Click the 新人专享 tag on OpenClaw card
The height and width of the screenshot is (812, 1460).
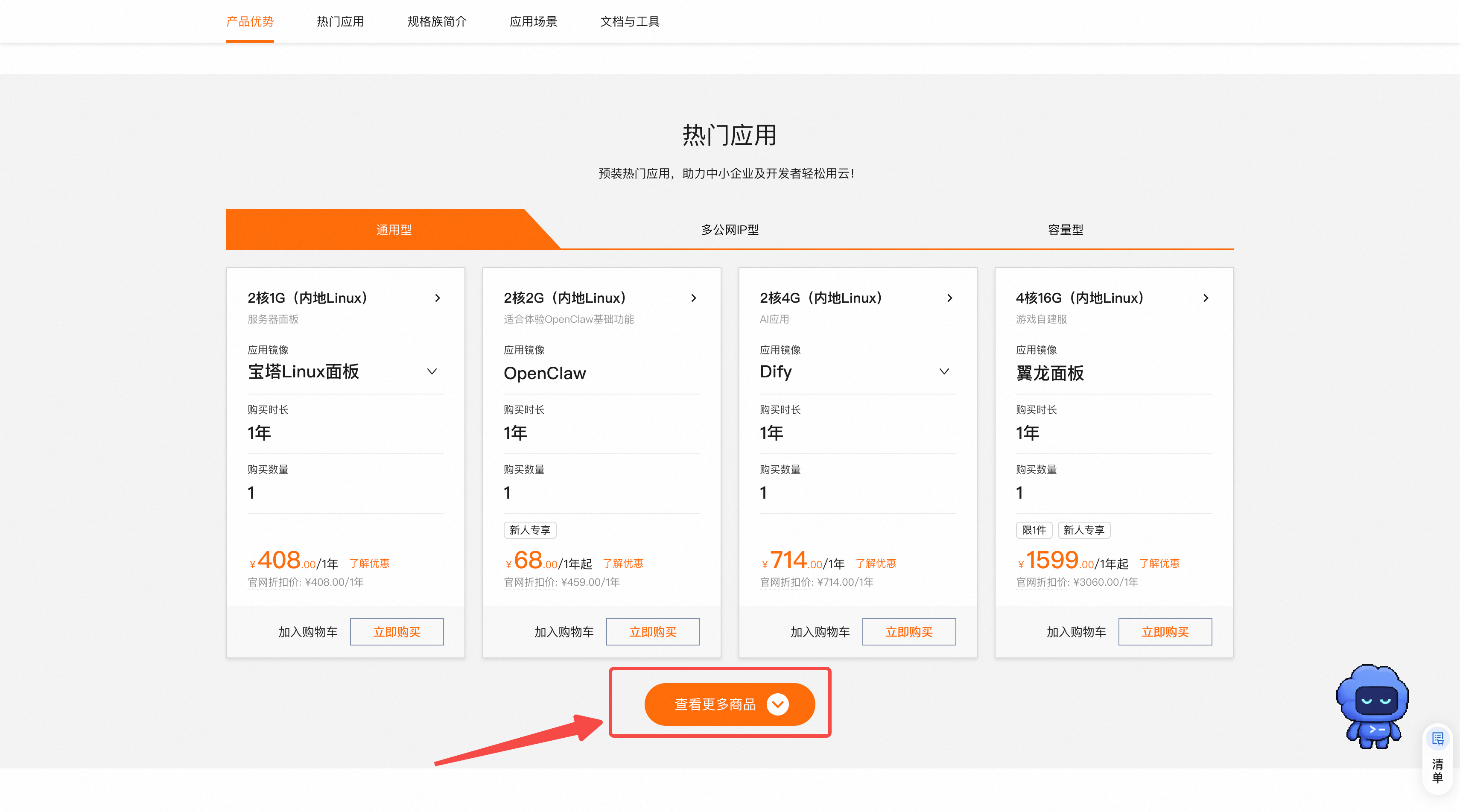coord(530,530)
